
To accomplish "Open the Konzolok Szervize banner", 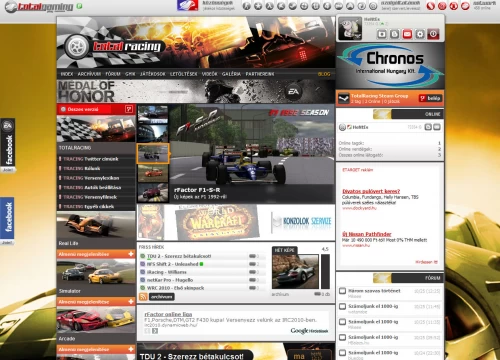I will (302, 221).
